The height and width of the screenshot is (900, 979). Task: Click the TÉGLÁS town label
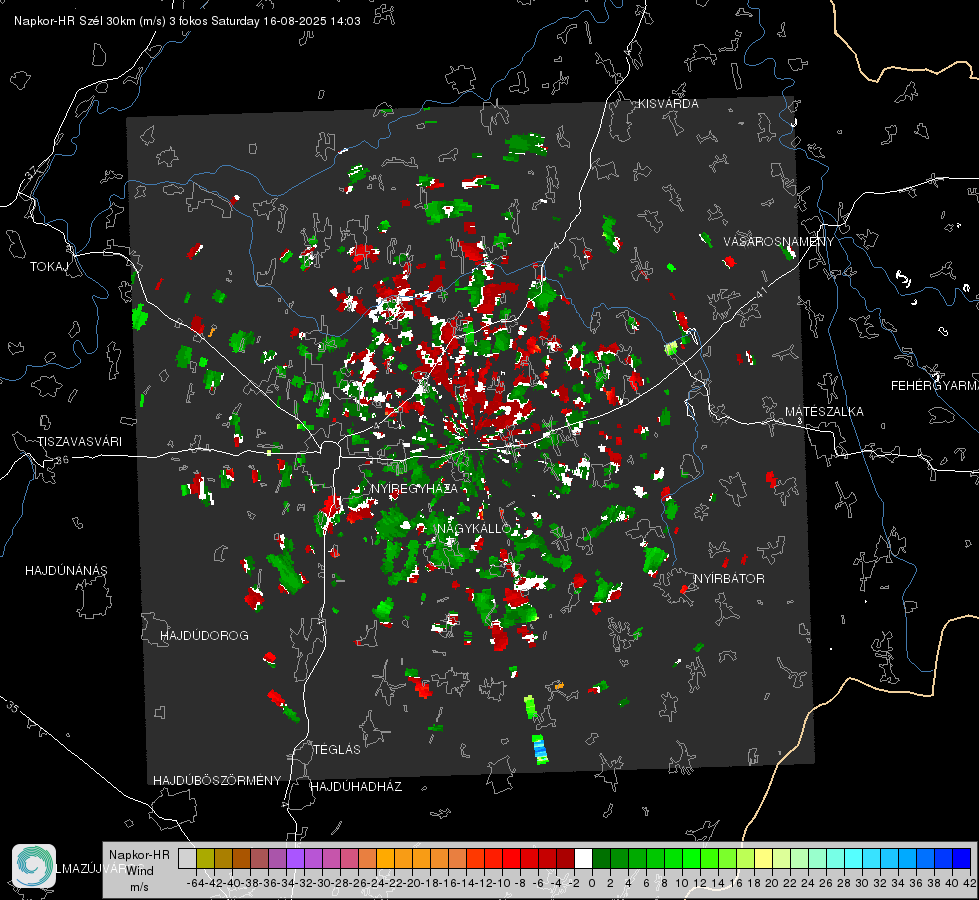337,750
